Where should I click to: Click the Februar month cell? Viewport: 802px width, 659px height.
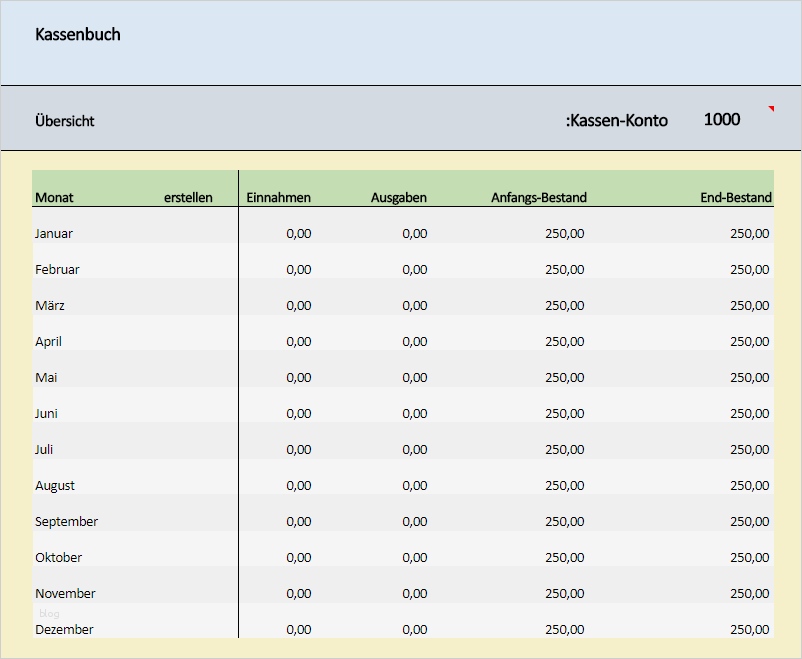tap(57, 269)
